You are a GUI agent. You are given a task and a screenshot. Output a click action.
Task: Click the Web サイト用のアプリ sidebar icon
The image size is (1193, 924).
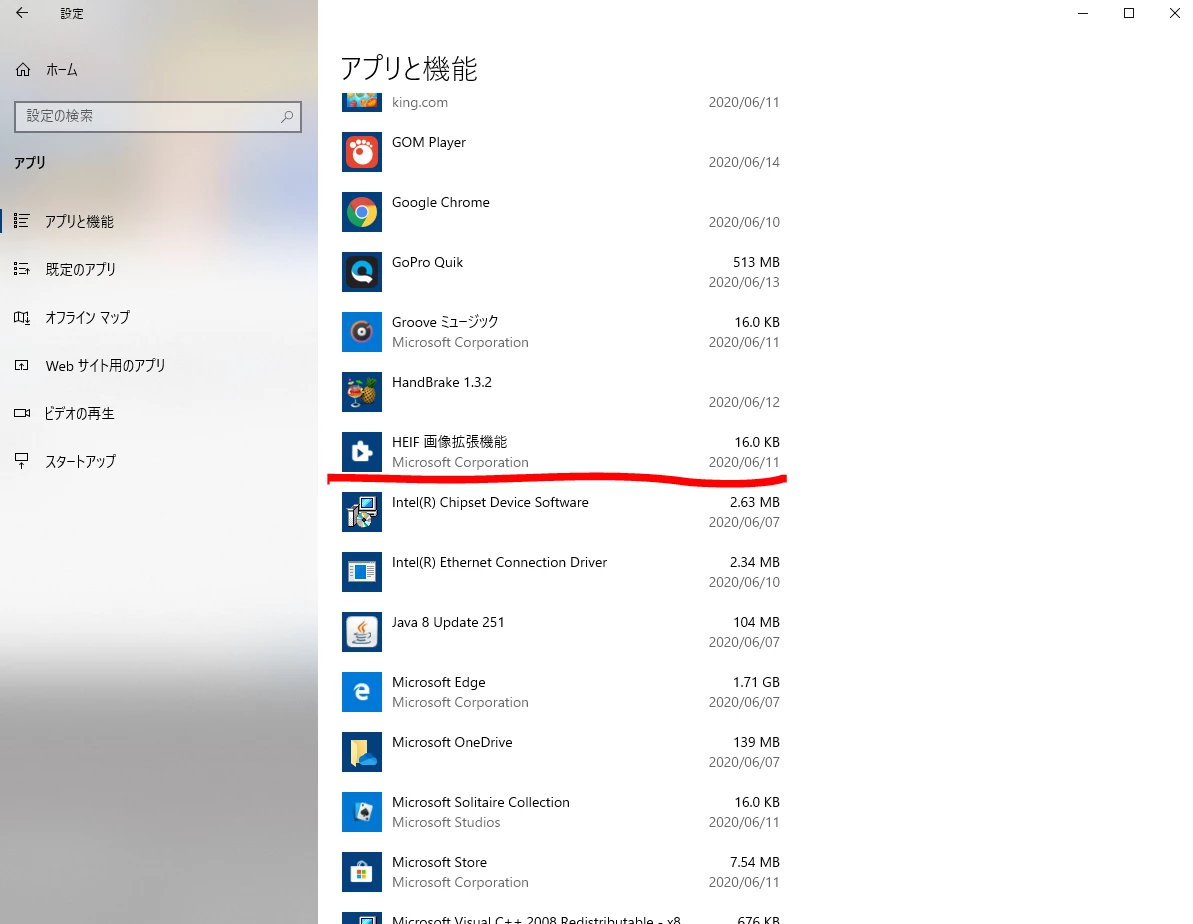(x=22, y=365)
